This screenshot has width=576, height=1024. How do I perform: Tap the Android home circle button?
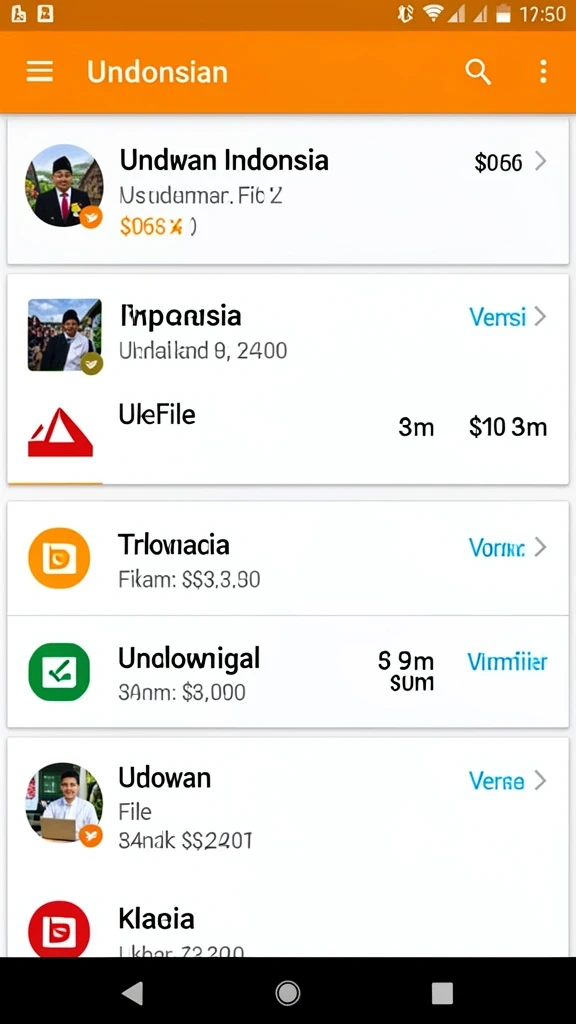click(x=287, y=993)
